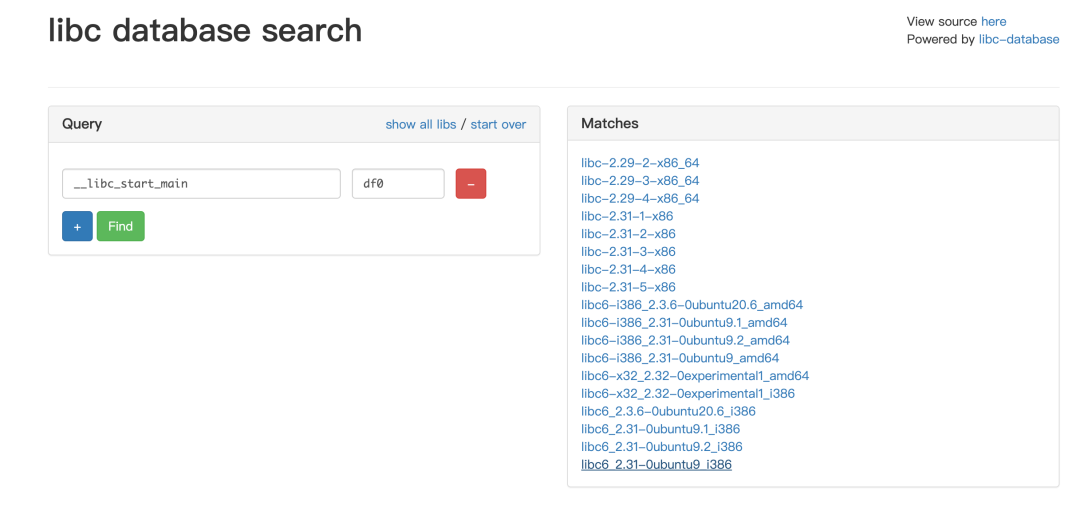This screenshot has width=1080, height=510.
Task: Click the 'start over' link
Action: 498,124
